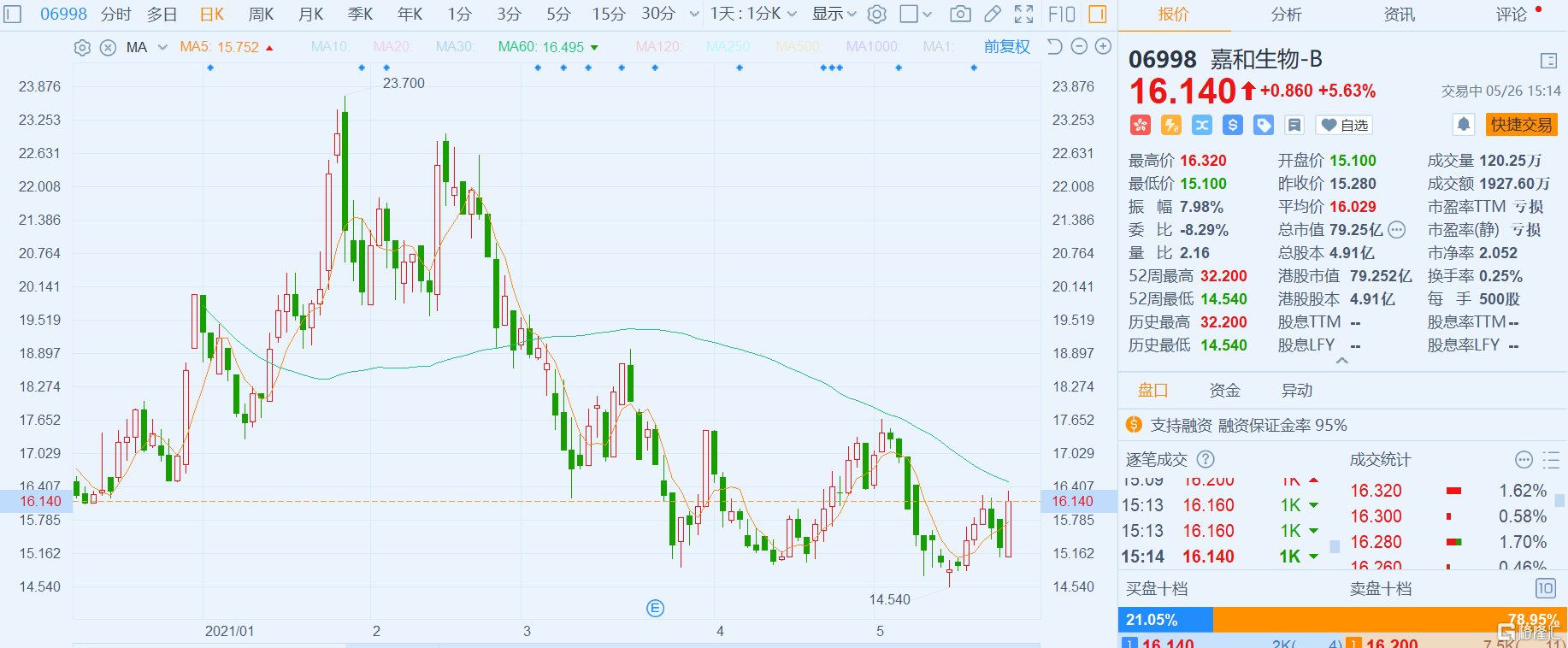
Task: Switch to the 周K tab
Action: click(x=261, y=14)
